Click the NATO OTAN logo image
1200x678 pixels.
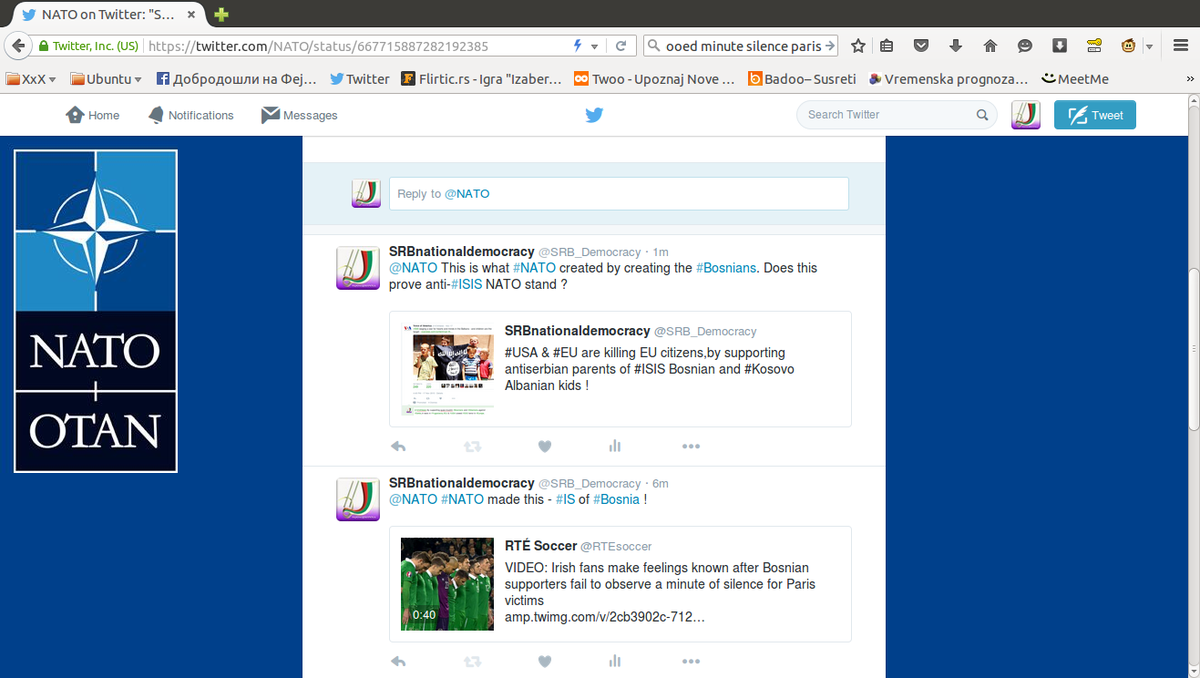pyautogui.click(x=95, y=311)
